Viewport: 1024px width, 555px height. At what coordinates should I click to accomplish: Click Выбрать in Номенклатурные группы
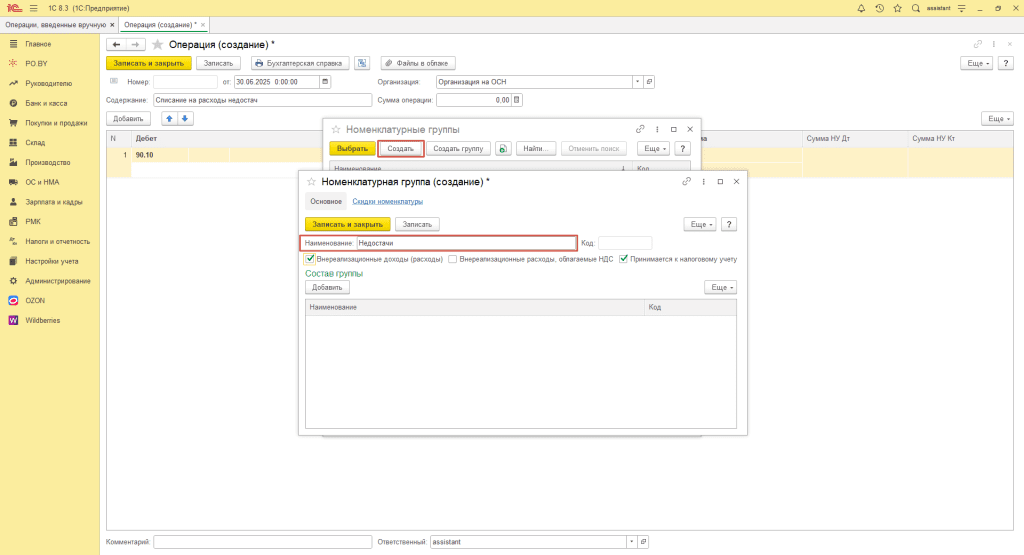click(x=352, y=148)
